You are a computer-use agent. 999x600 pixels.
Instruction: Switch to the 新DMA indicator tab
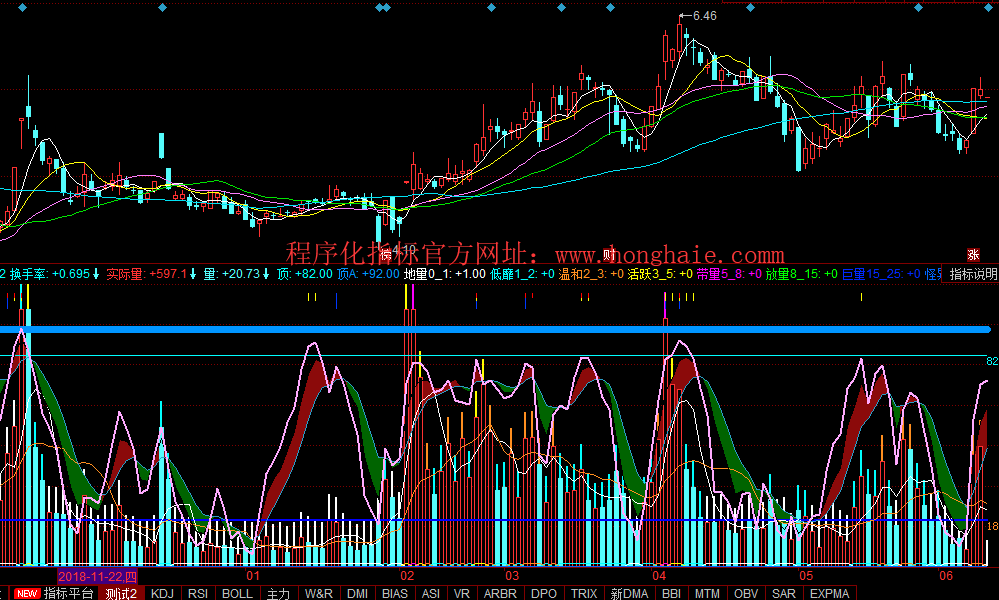pos(630,593)
